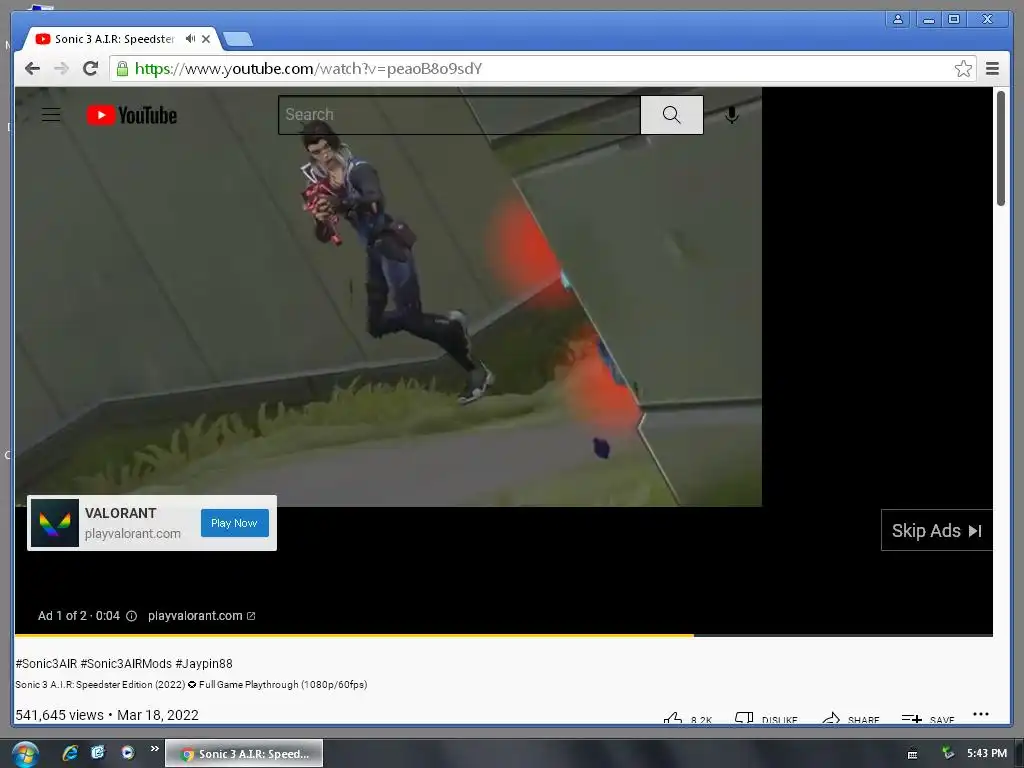Open the #Jaypin88 hashtag
The image size is (1024, 768).
tap(204, 664)
